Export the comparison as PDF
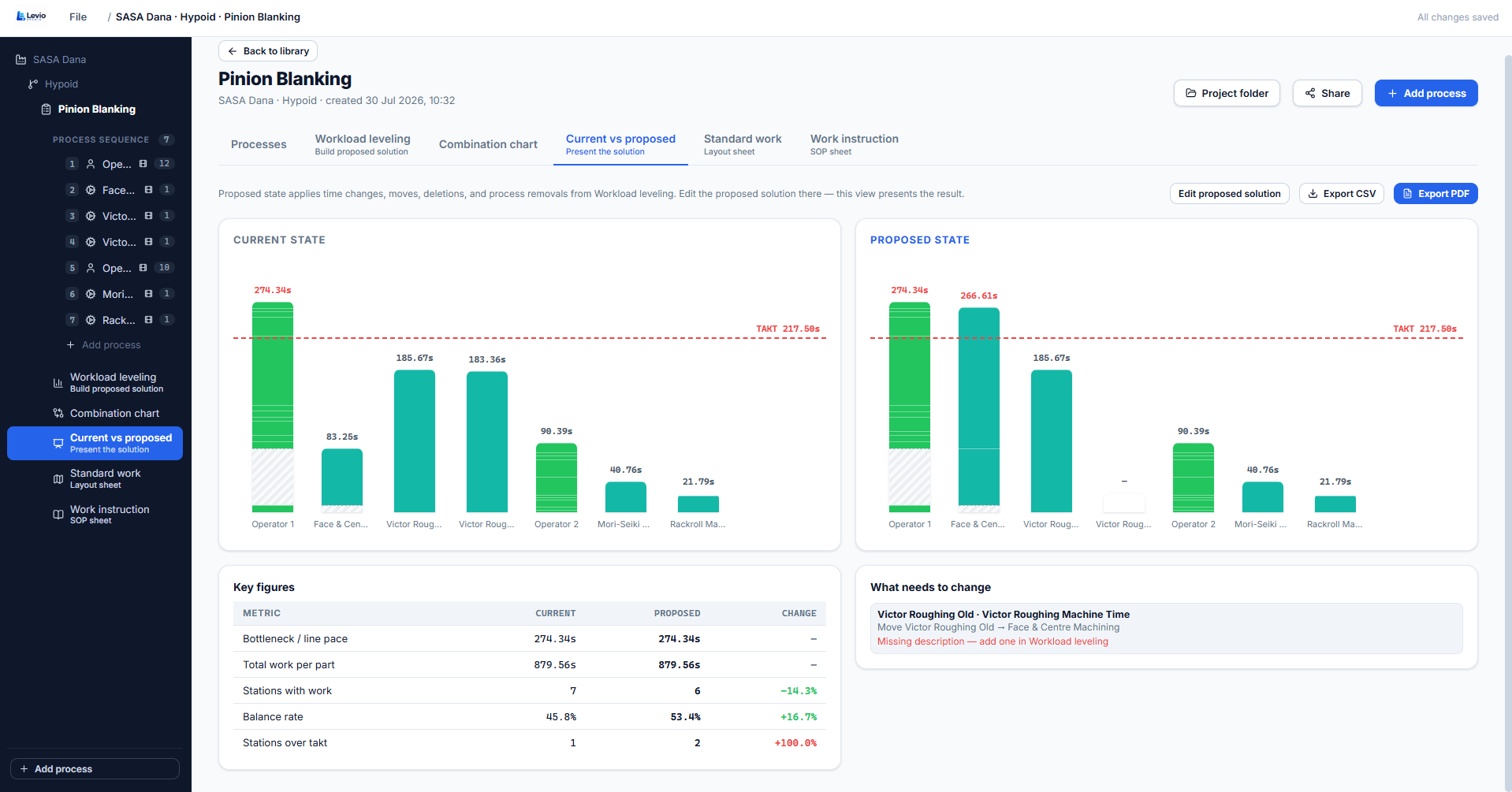This screenshot has width=1512, height=792. (1436, 194)
